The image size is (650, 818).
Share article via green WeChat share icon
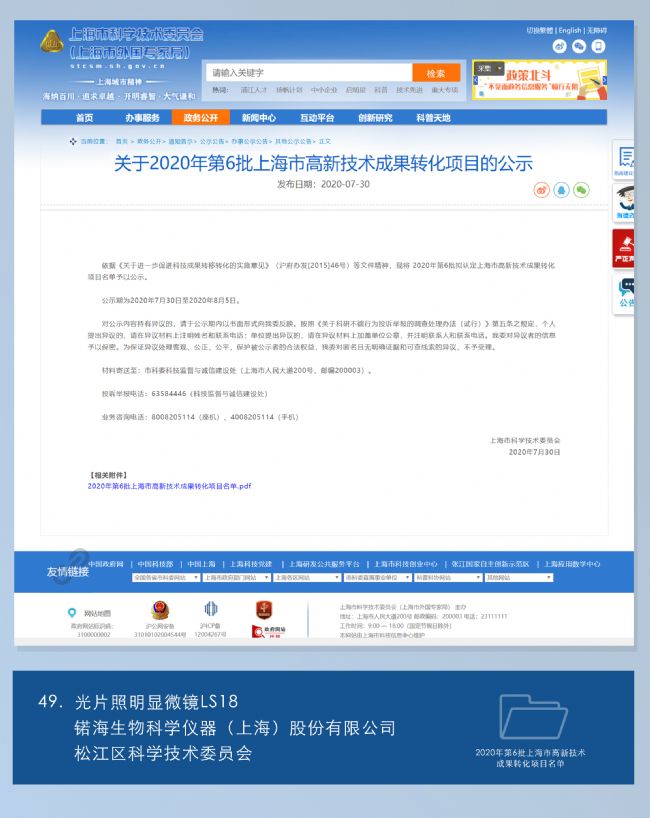[x=581, y=190]
